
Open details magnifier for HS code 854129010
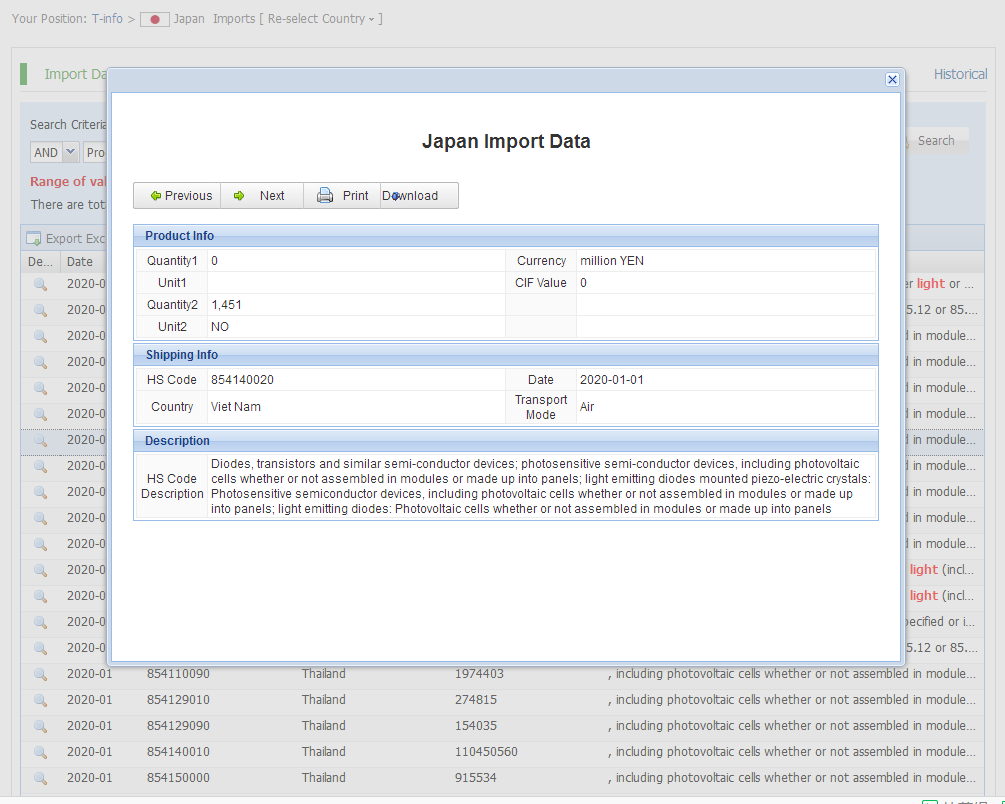pyautogui.click(x=40, y=700)
